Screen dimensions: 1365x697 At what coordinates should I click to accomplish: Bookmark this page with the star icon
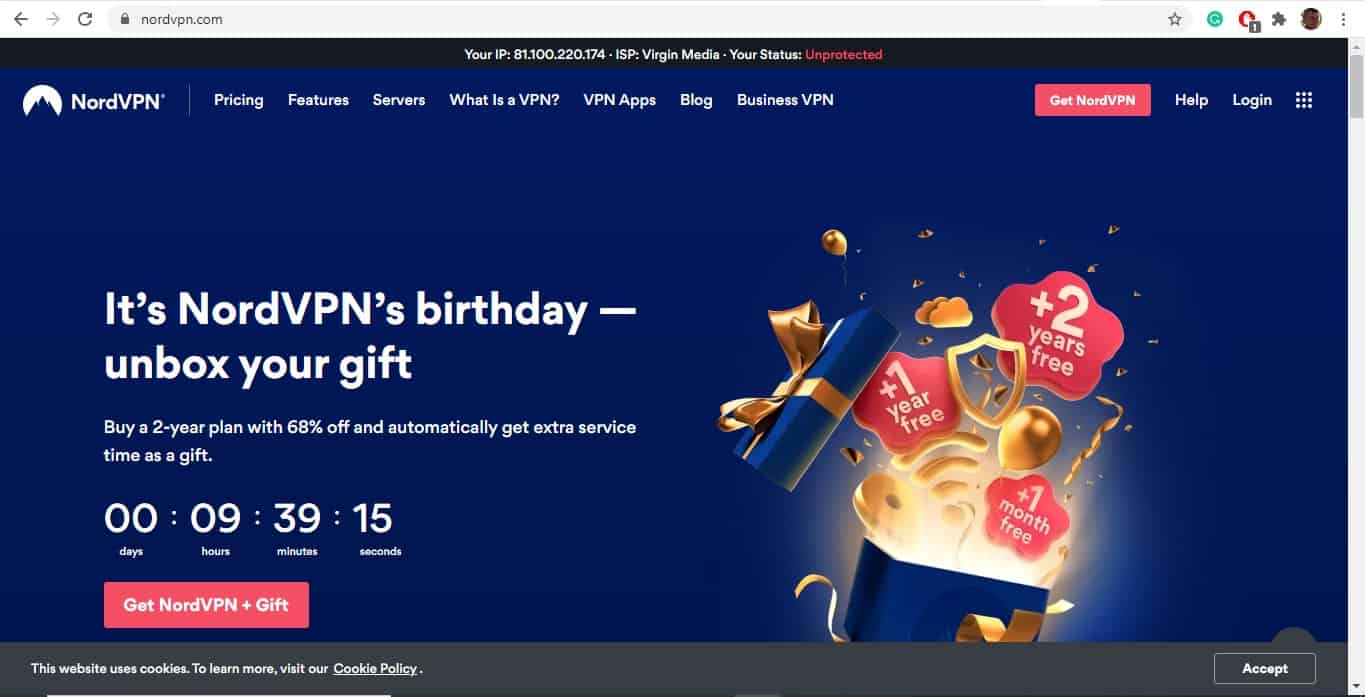coord(1175,19)
